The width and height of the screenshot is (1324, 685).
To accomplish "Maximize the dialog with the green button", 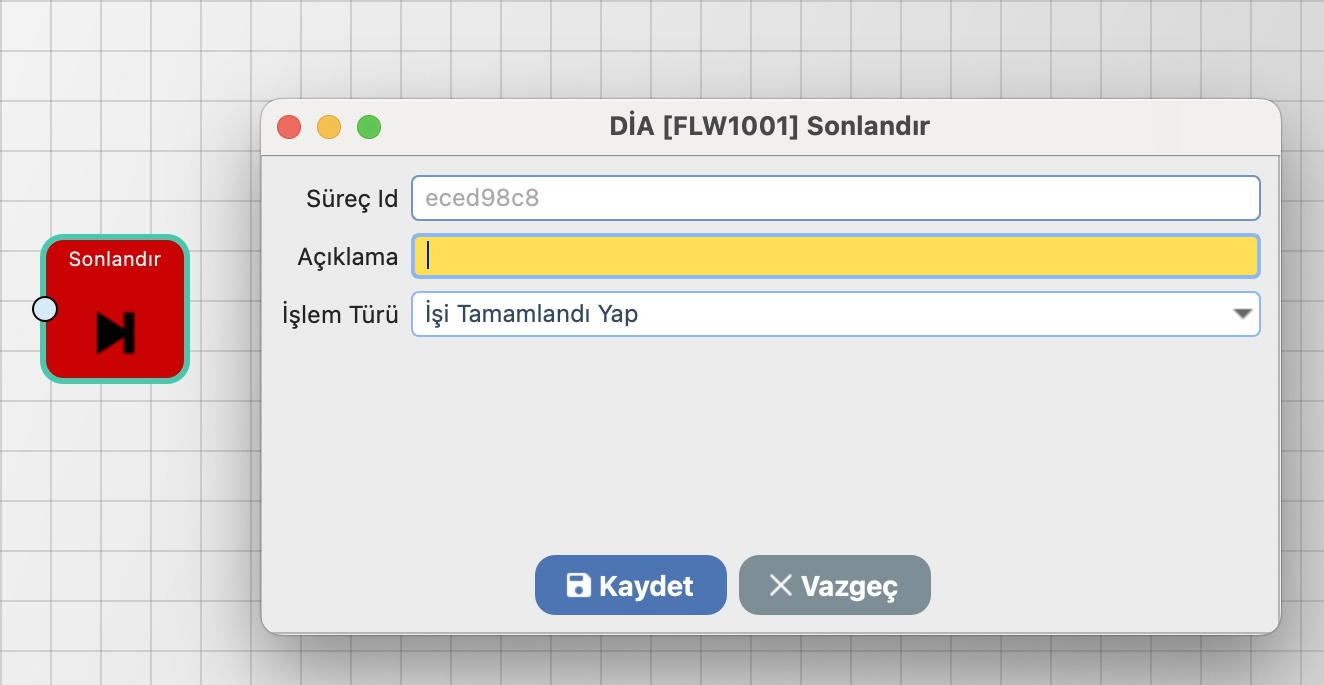I will point(369,127).
